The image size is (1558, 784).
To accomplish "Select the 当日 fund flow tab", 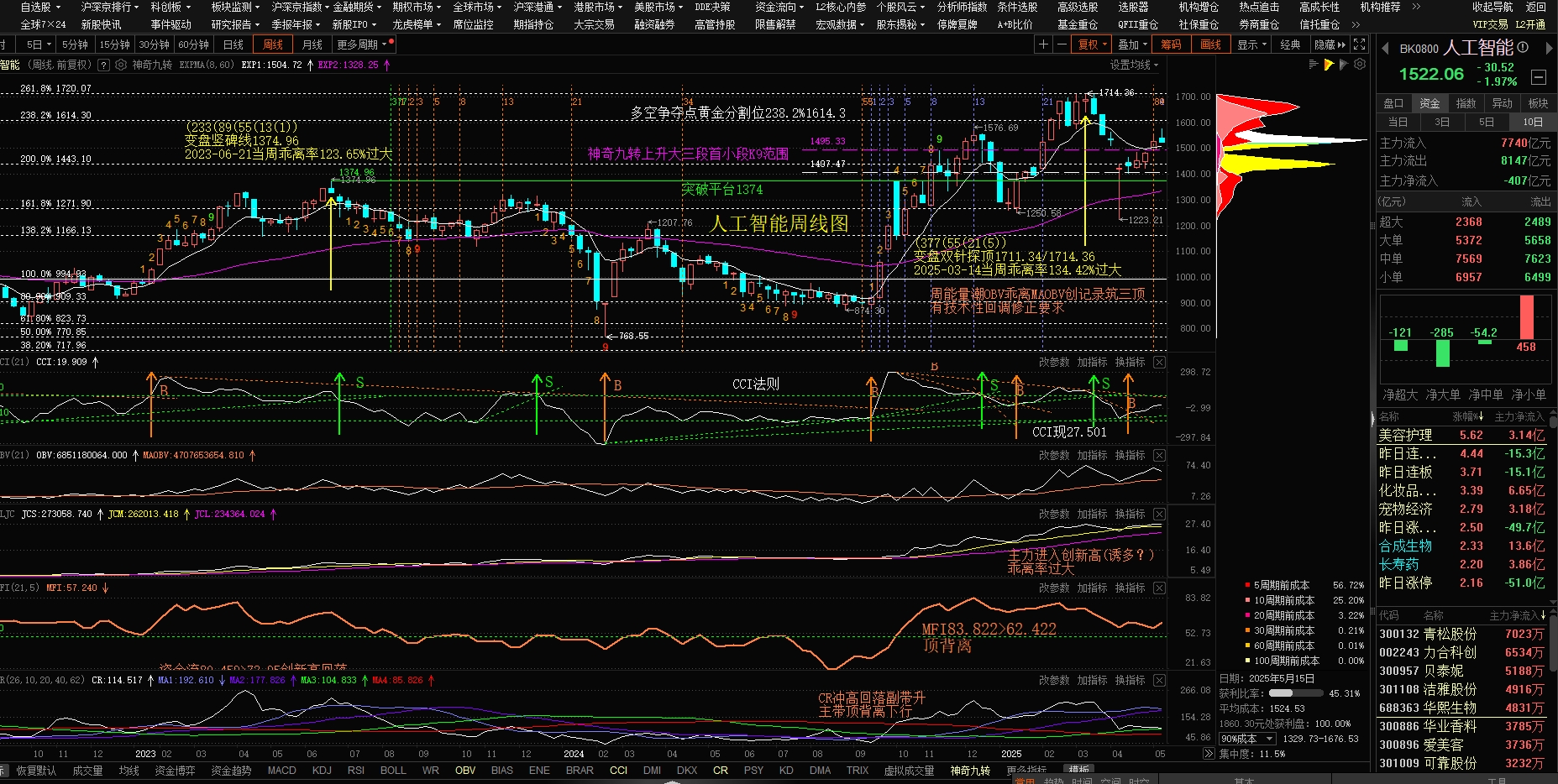I will [x=1398, y=122].
